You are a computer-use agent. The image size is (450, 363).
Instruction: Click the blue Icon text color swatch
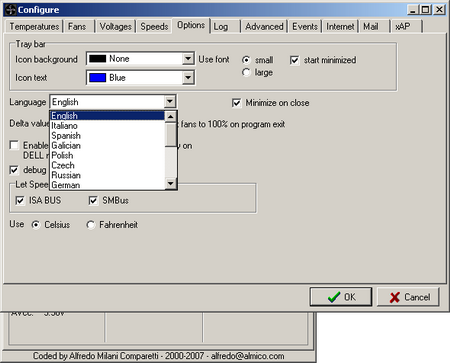click(98, 78)
